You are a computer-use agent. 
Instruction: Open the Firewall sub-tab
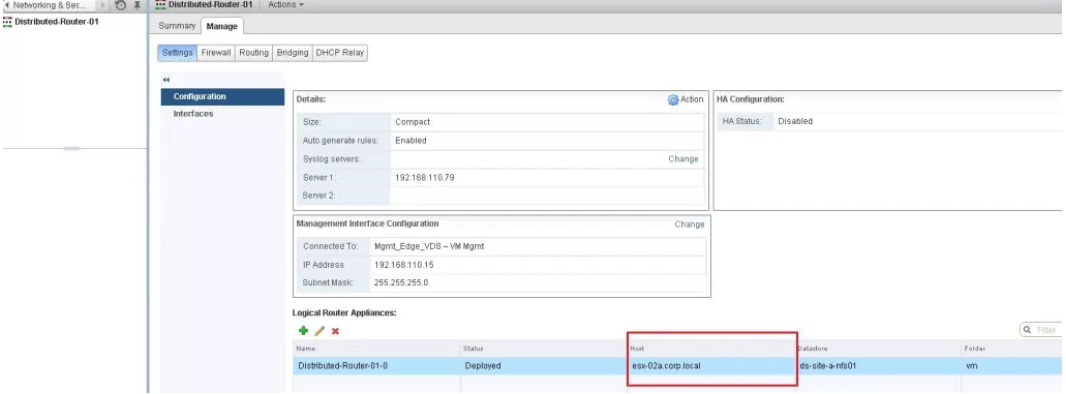[x=216, y=52]
